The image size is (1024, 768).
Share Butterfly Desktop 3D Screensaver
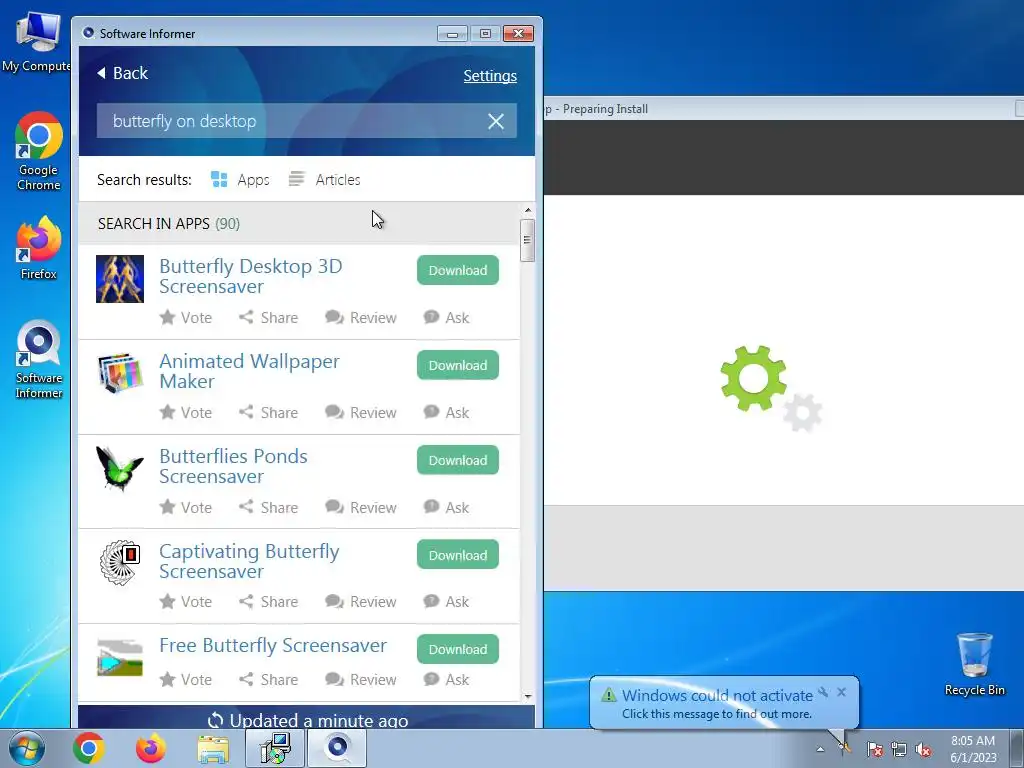268,317
